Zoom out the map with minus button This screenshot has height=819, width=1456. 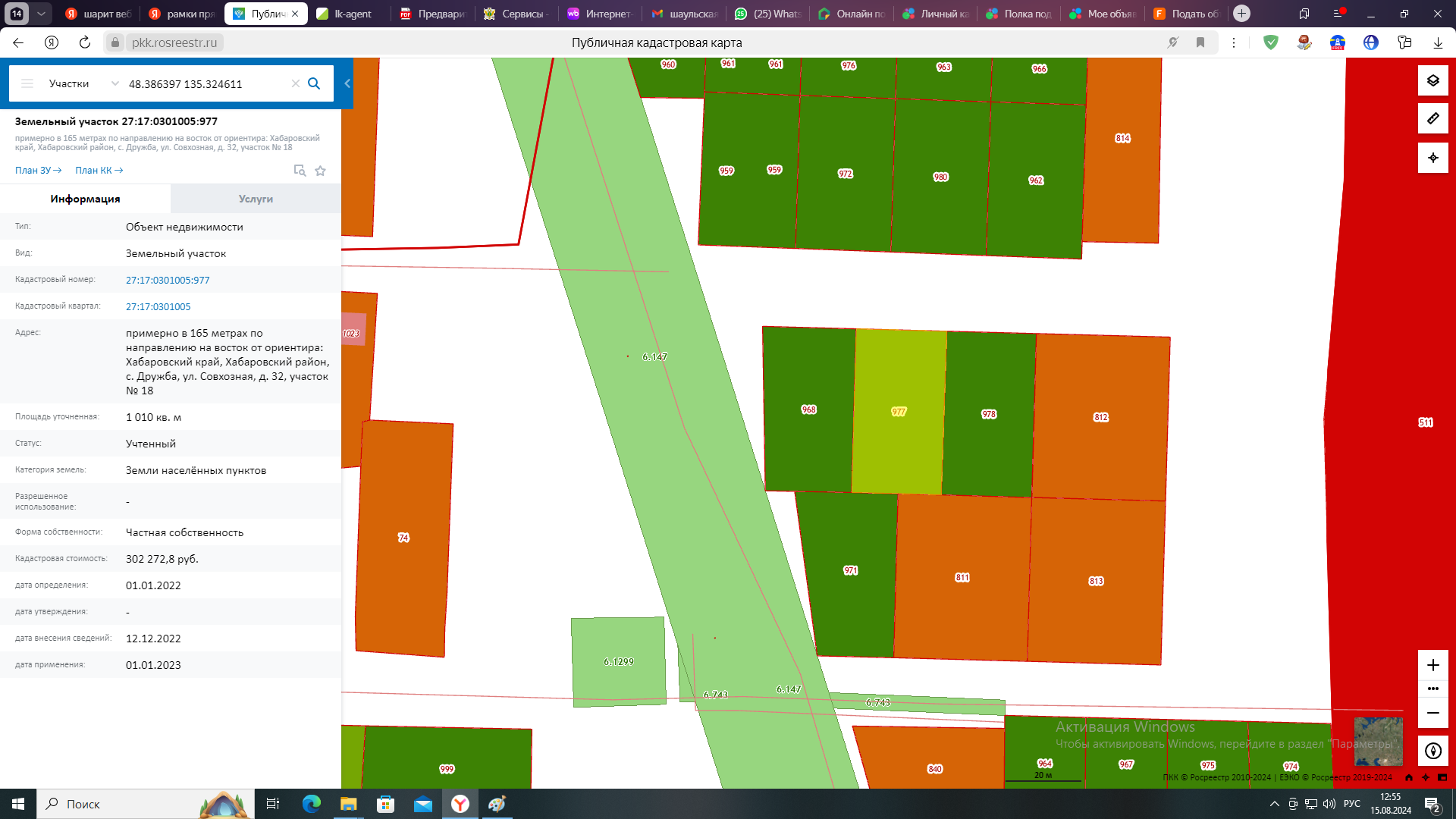coord(1432,713)
